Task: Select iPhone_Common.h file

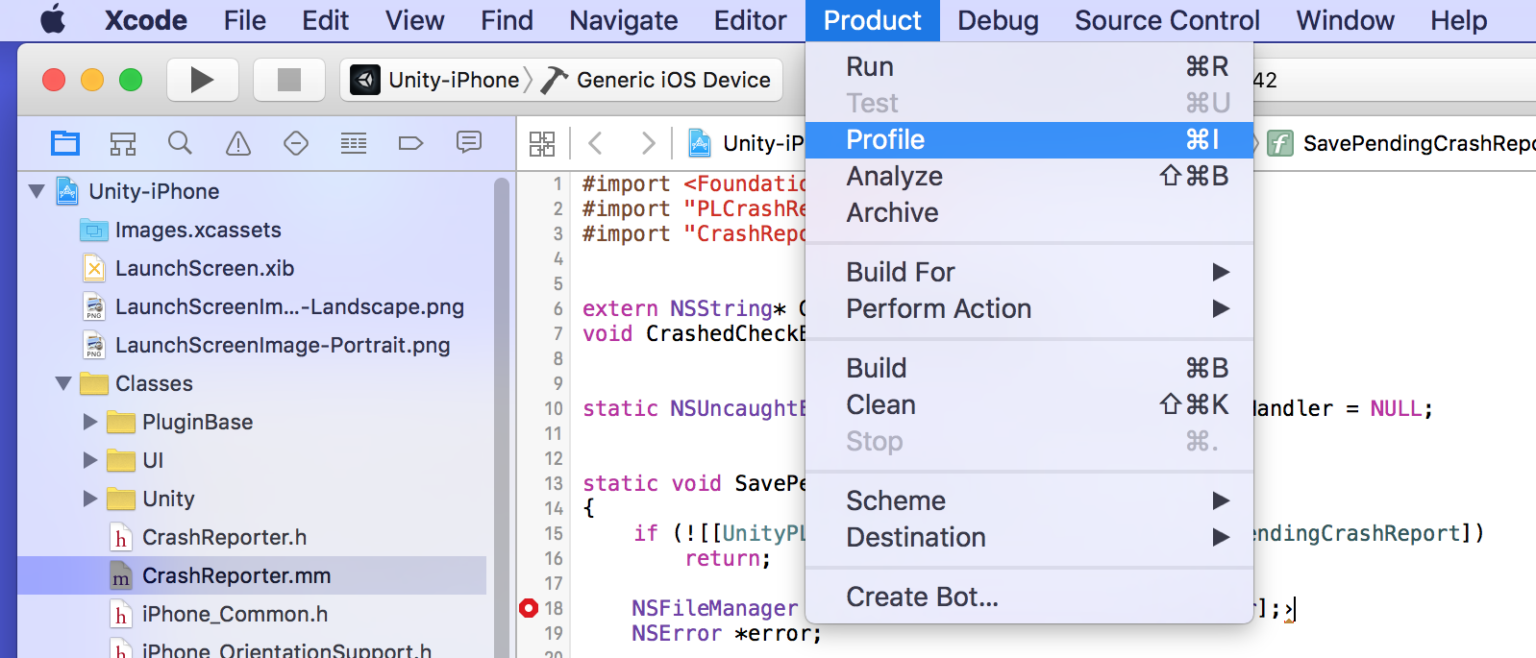Action: (x=234, y=614)
